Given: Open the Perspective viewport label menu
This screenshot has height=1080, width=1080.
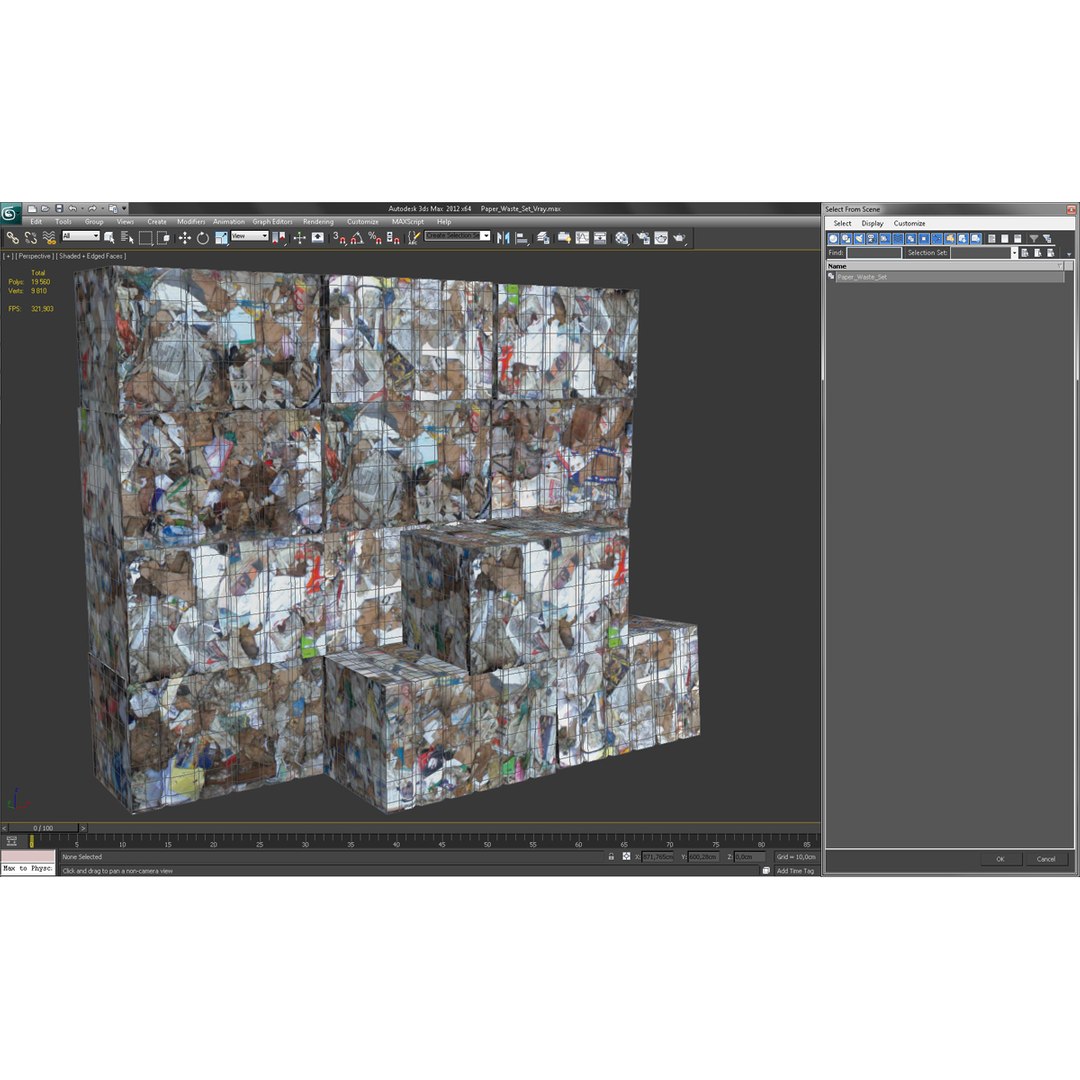Looking at the screenshot, I should click(x=34, y=256).
